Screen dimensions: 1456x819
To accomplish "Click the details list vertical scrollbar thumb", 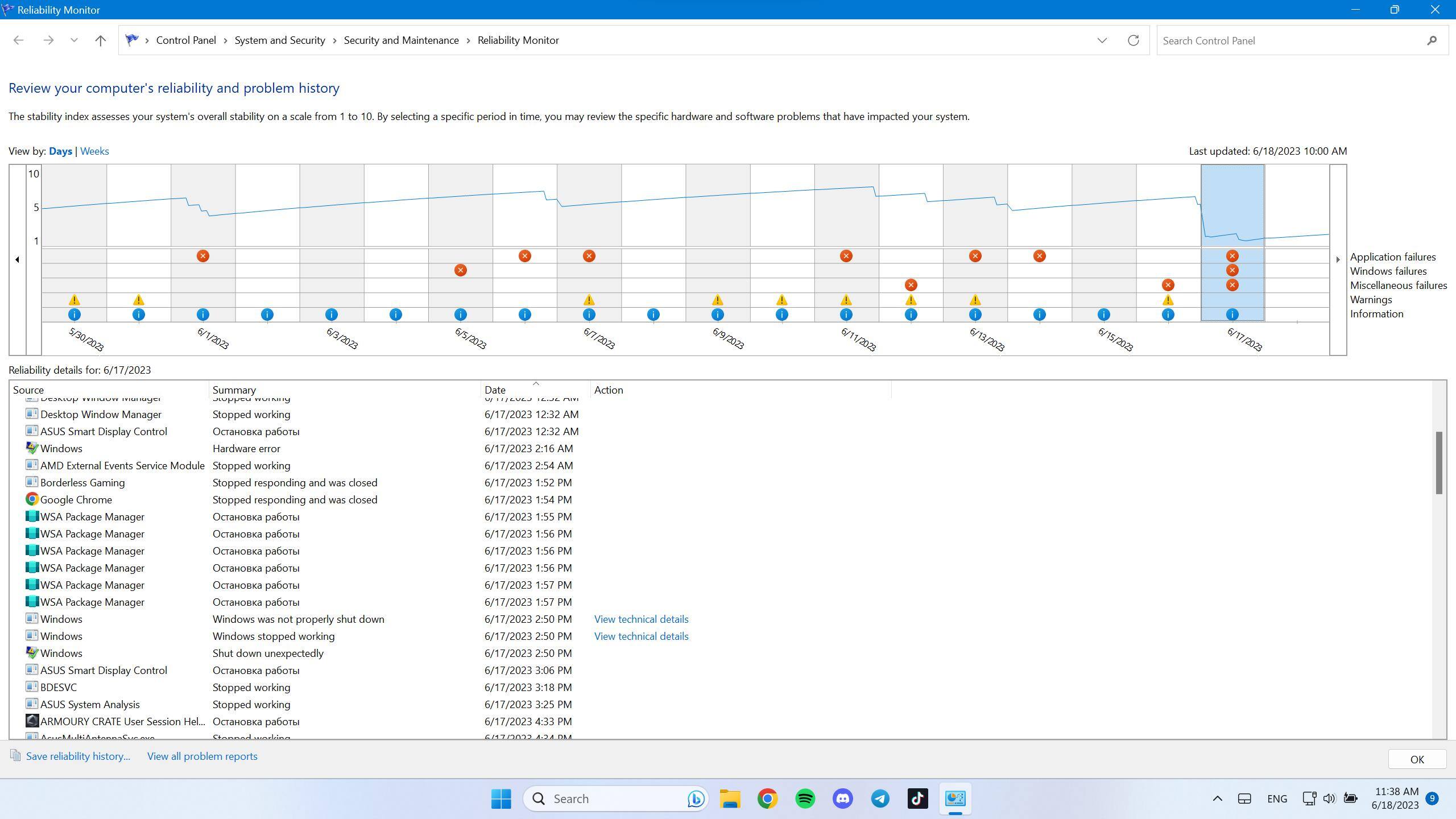I will click(x=1438, y=463).
